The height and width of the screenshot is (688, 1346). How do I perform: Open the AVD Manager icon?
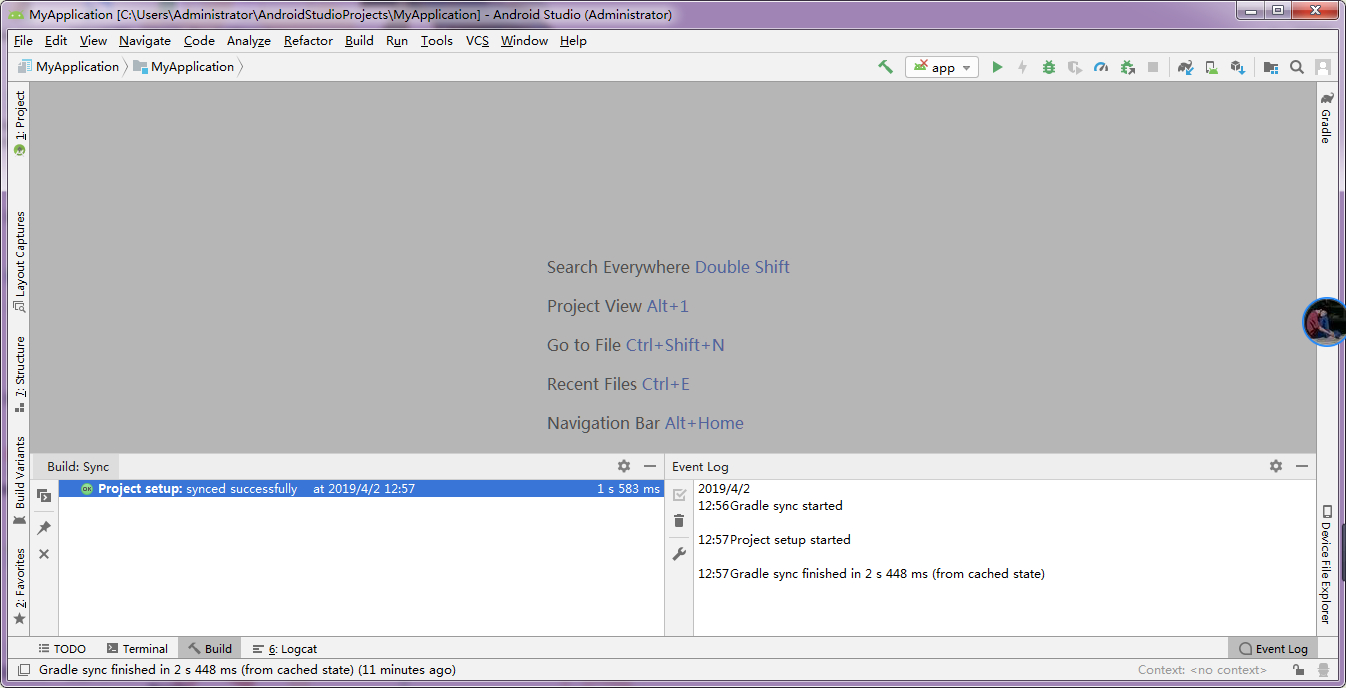tap(1211, 67)
